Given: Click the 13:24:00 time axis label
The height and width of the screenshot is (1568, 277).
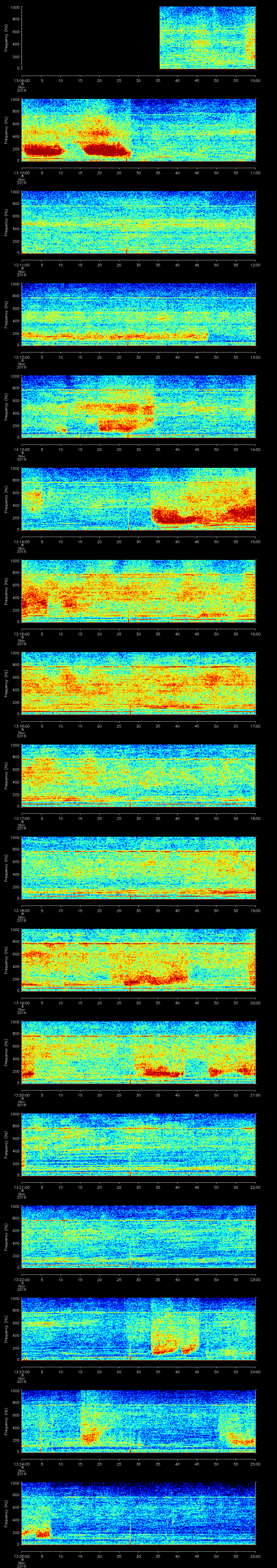Looking at the screenshot, I should coord(21,1464).
